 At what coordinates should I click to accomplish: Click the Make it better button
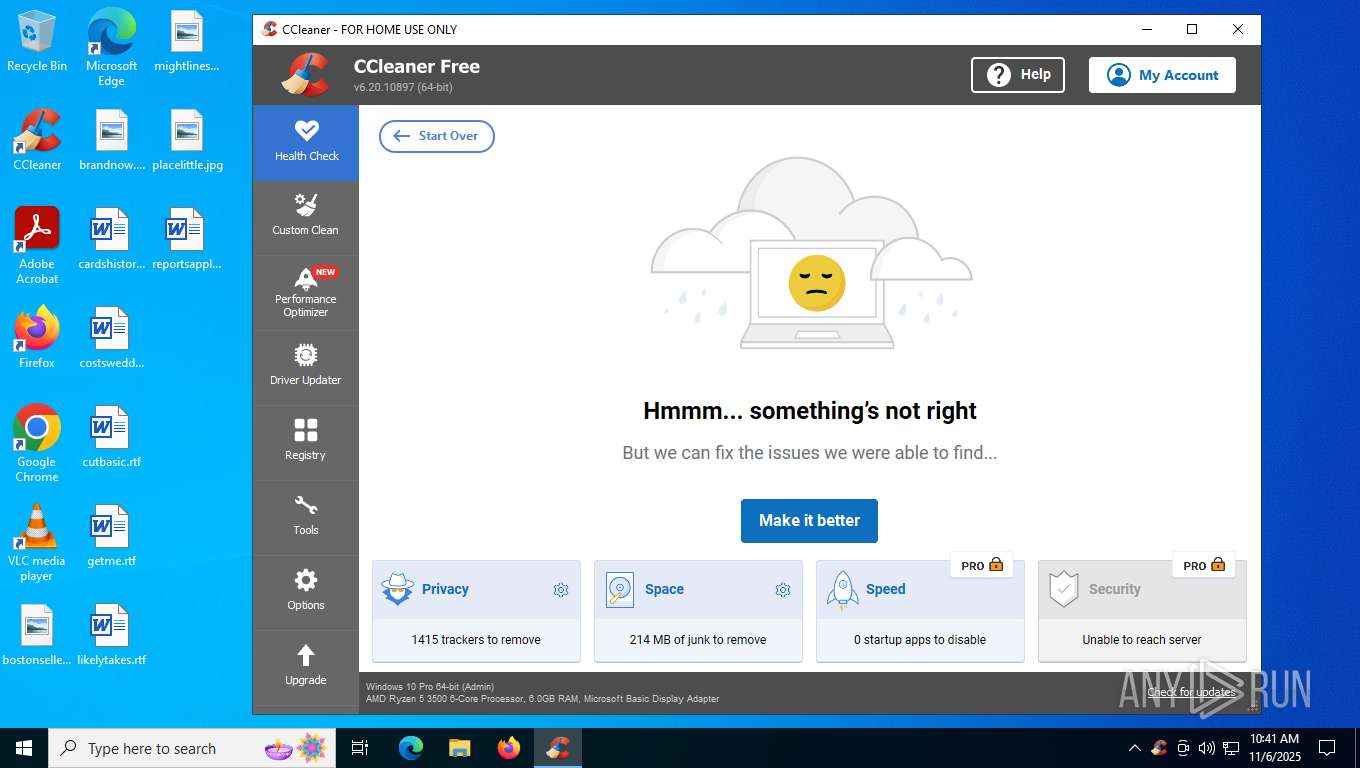(x=809, y=521)
